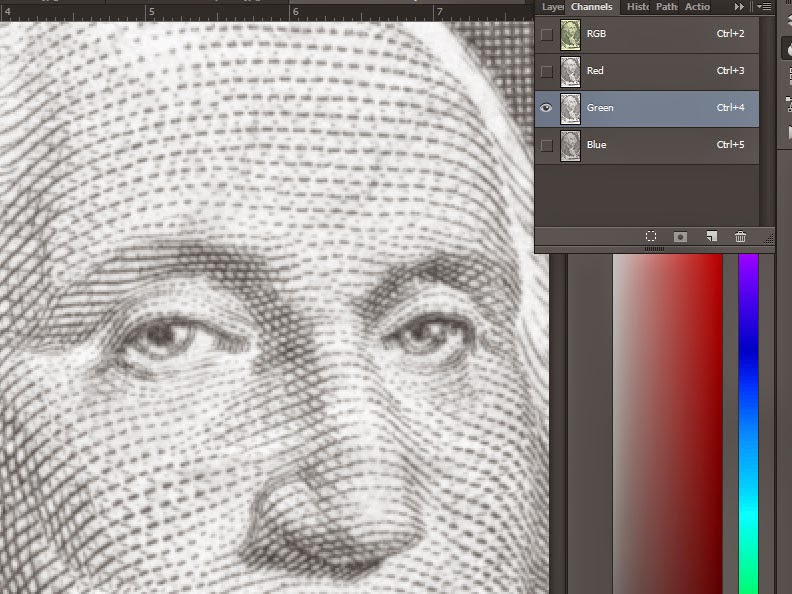The image size is (792, 594).
Task: Open the Channels panel flyout menu
Action: pyautogui.click(x=764, y=7)
